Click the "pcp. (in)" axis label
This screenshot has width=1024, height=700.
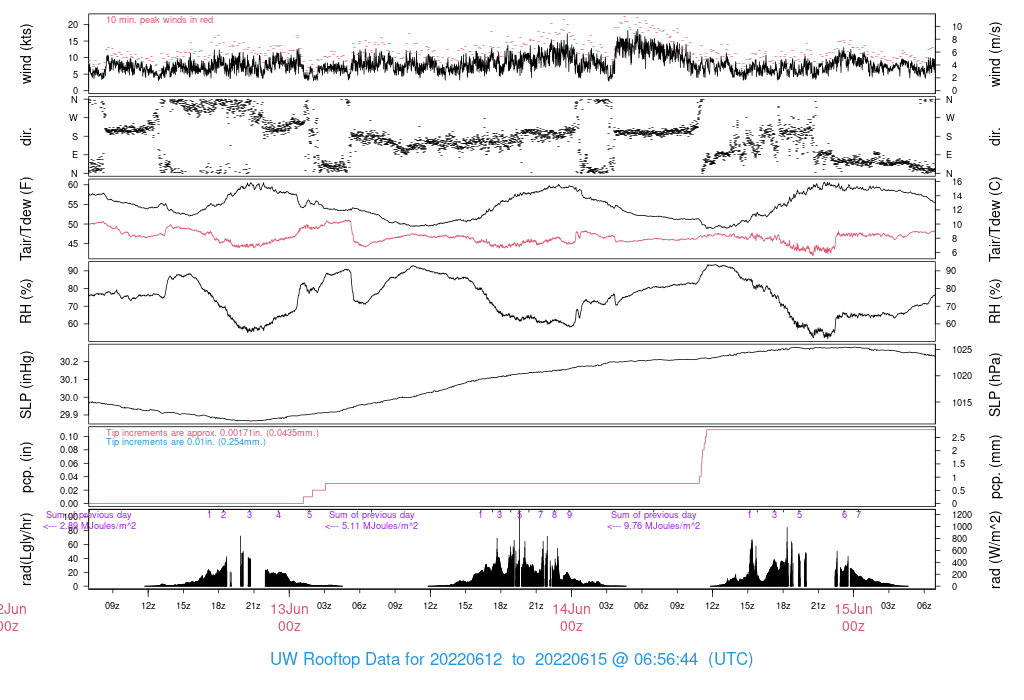26,467
